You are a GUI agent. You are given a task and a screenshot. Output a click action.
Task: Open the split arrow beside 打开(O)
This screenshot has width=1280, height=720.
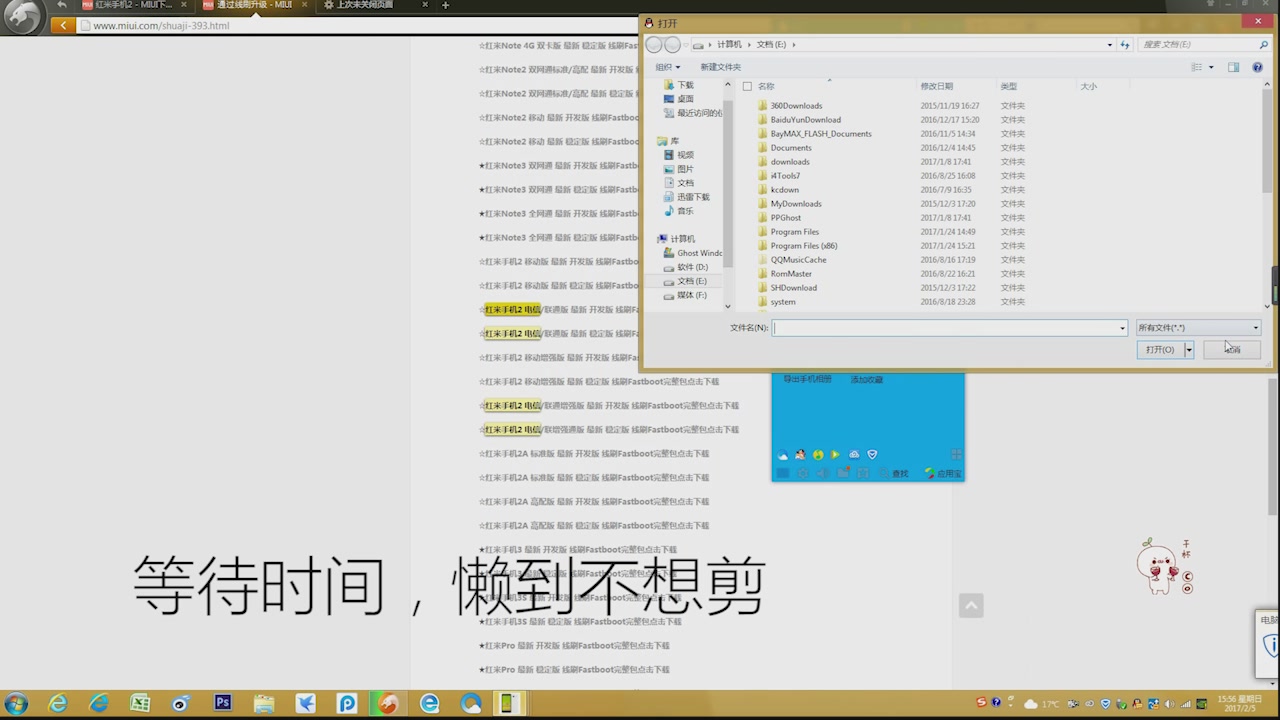(1189, 349)
